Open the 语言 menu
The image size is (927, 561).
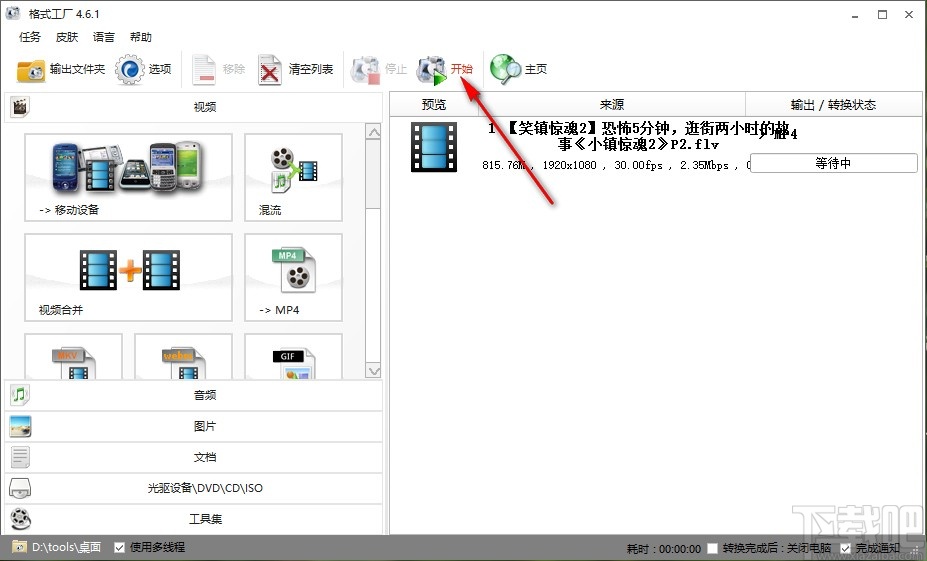point(103,37)
